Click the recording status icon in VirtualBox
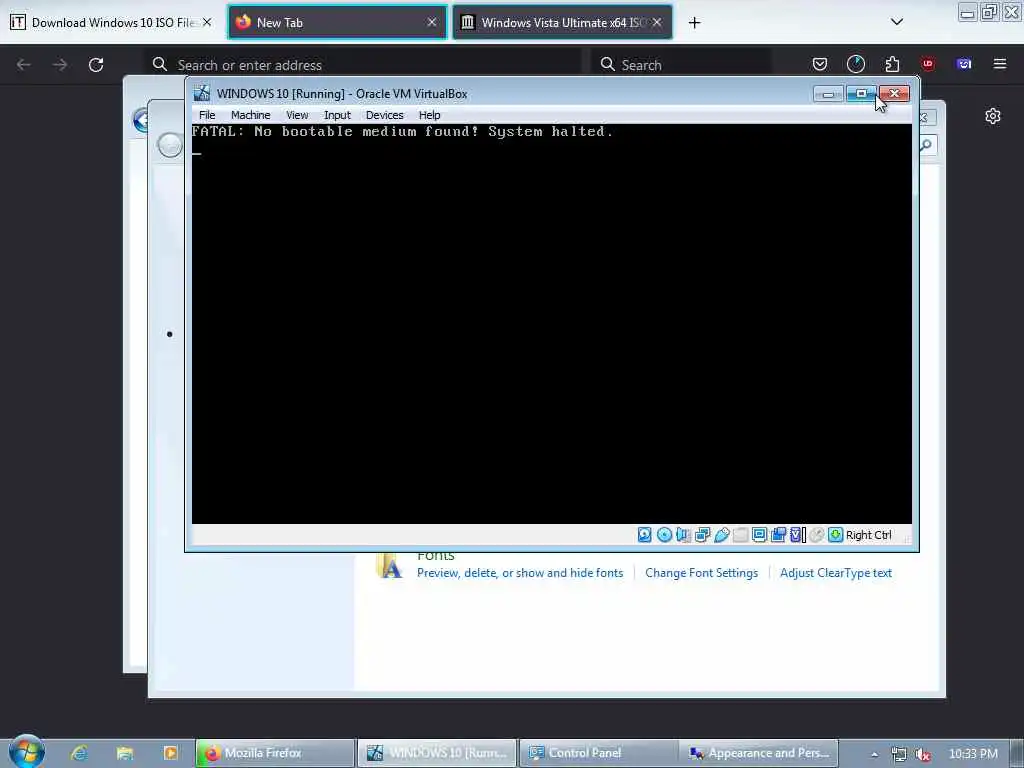 (778, 535)
